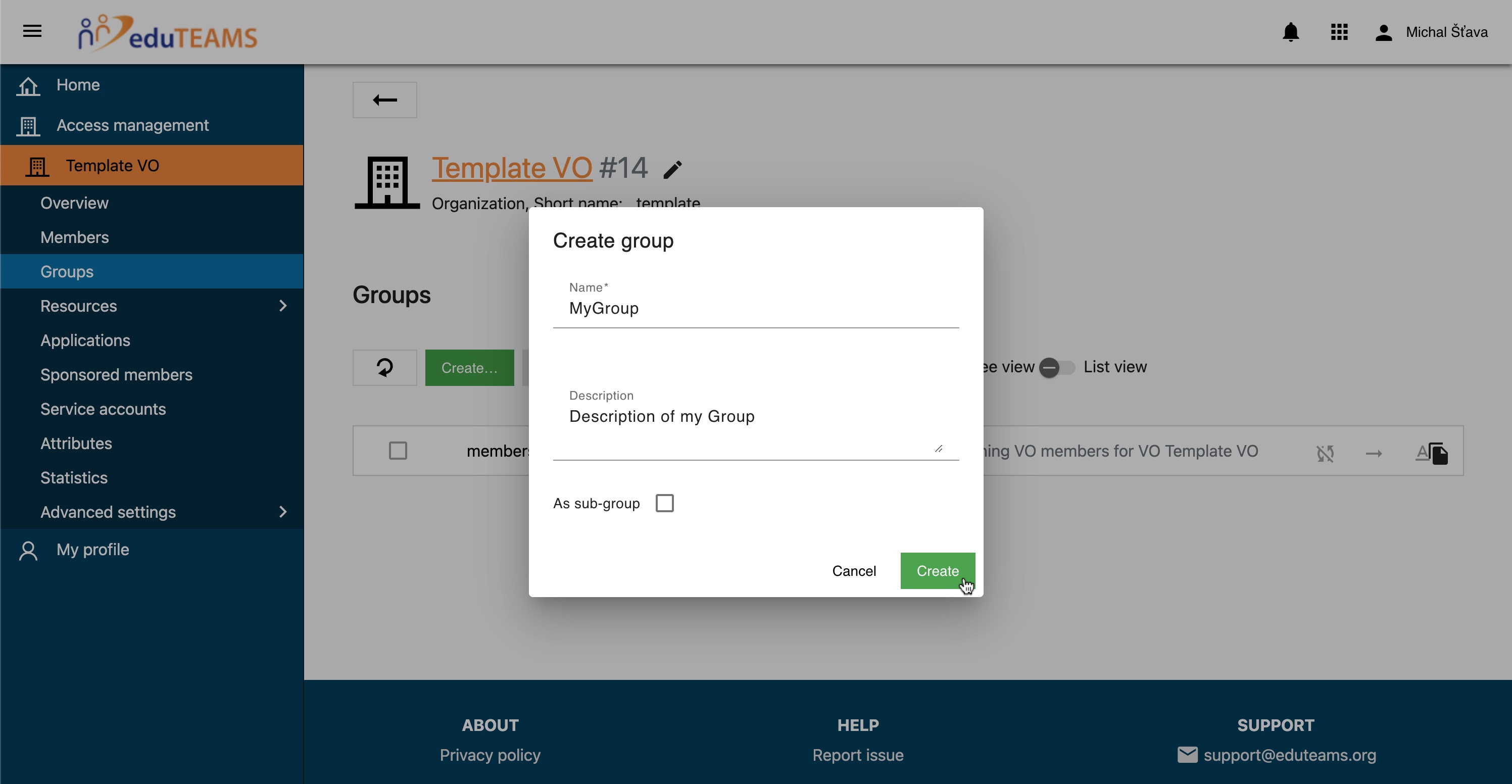Click the Create group dialog title
The image size is (1512, 784).
613,240
